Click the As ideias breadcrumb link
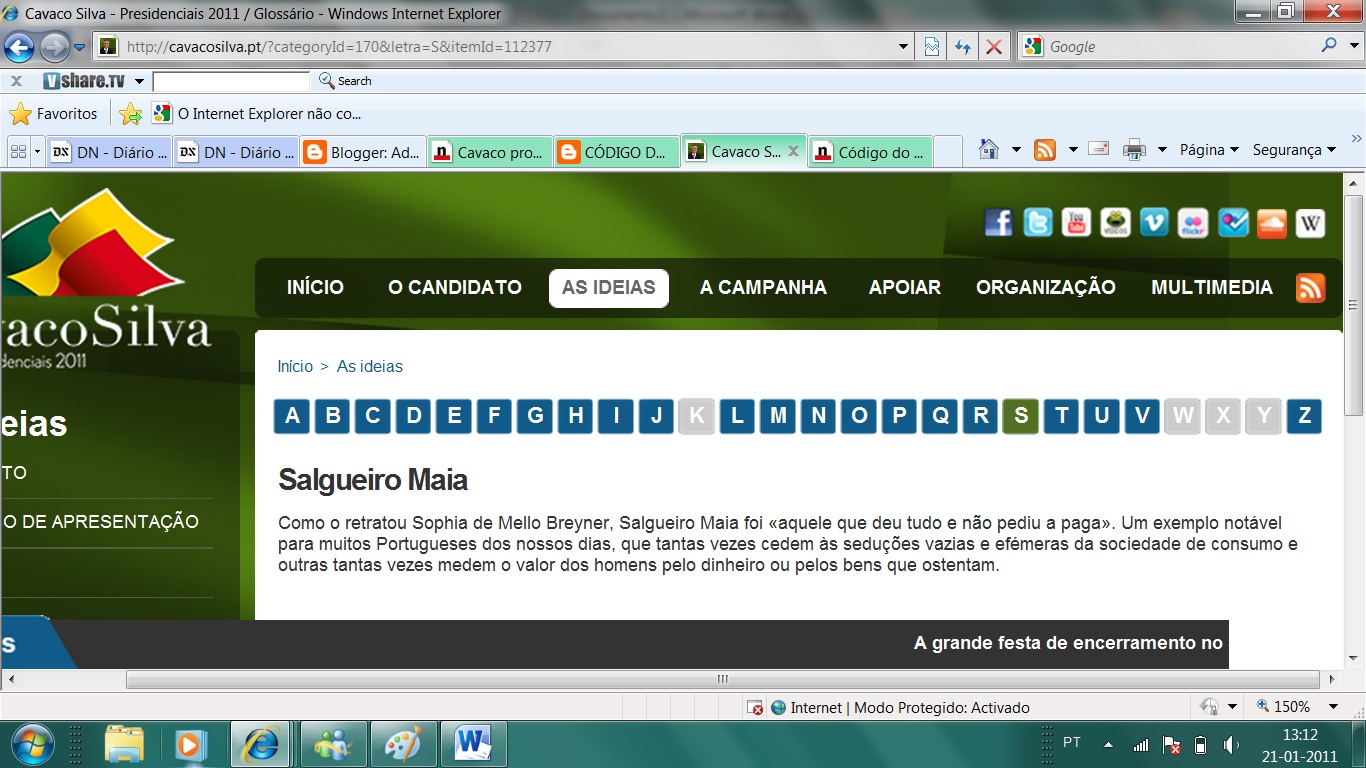1366x768 pixels. [370, 367]
